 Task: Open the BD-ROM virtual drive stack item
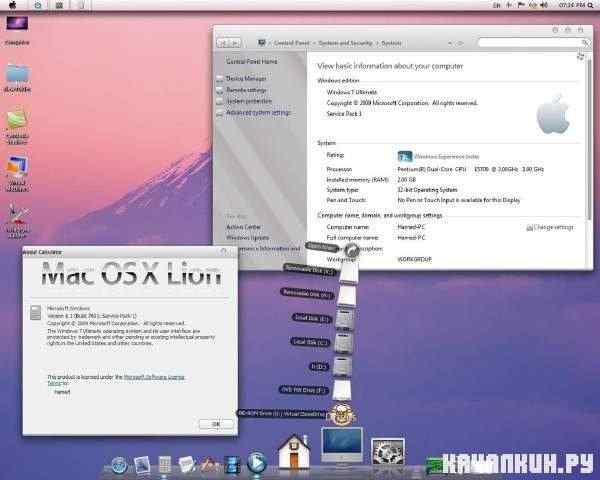click(342, 414)
